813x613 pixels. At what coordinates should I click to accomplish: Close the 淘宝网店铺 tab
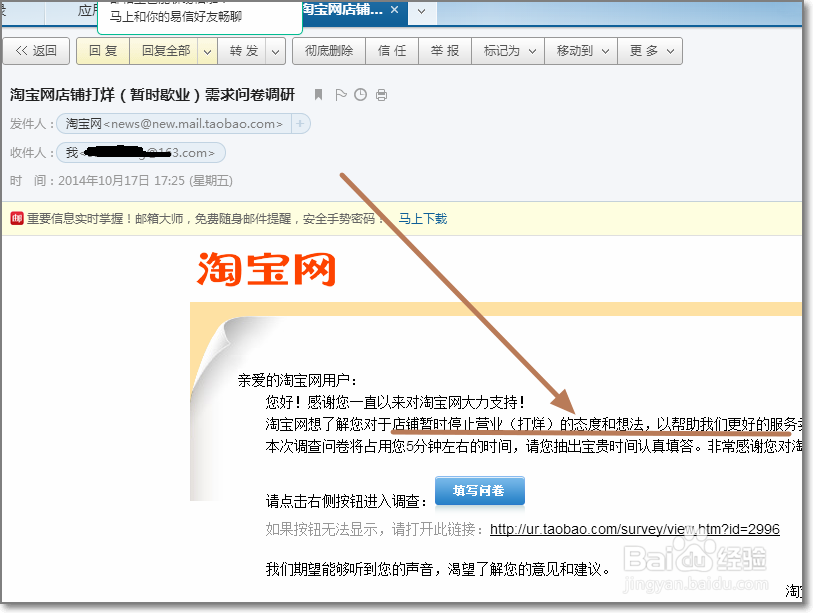(395, 10)
